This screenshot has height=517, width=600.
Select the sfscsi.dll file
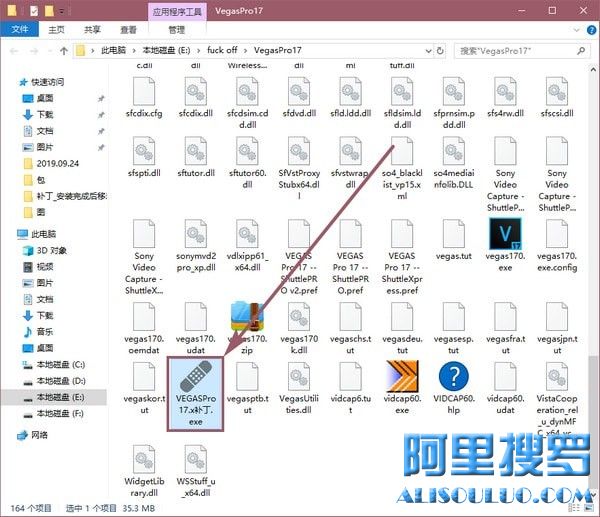pyautogui.click(x=557, y=98)
